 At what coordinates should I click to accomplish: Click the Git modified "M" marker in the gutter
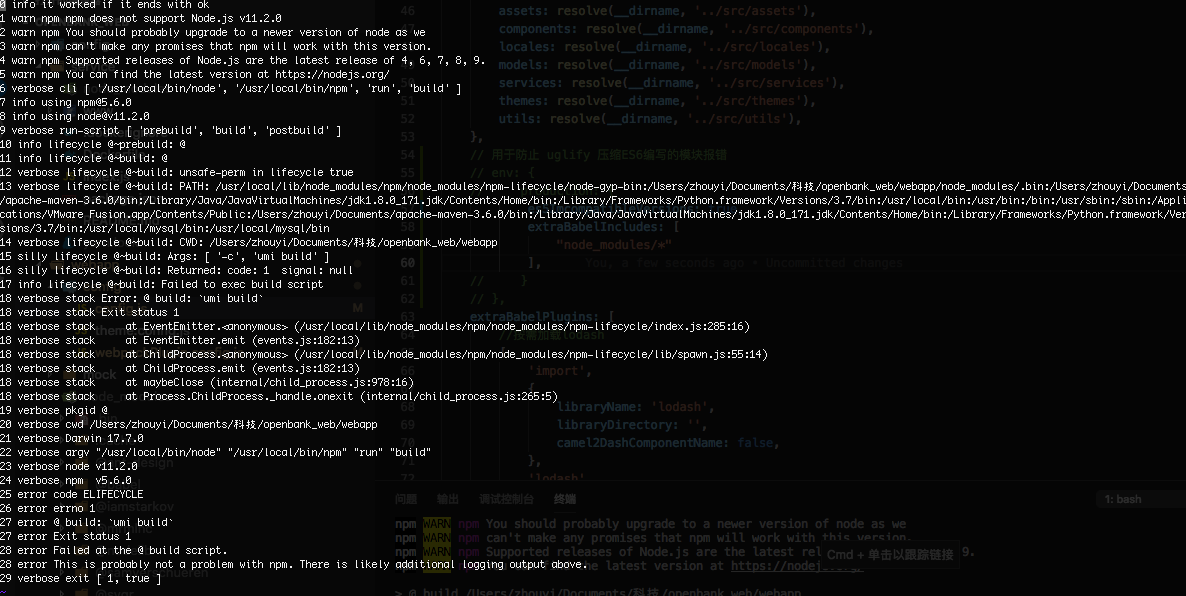click(x=358, y=307)
